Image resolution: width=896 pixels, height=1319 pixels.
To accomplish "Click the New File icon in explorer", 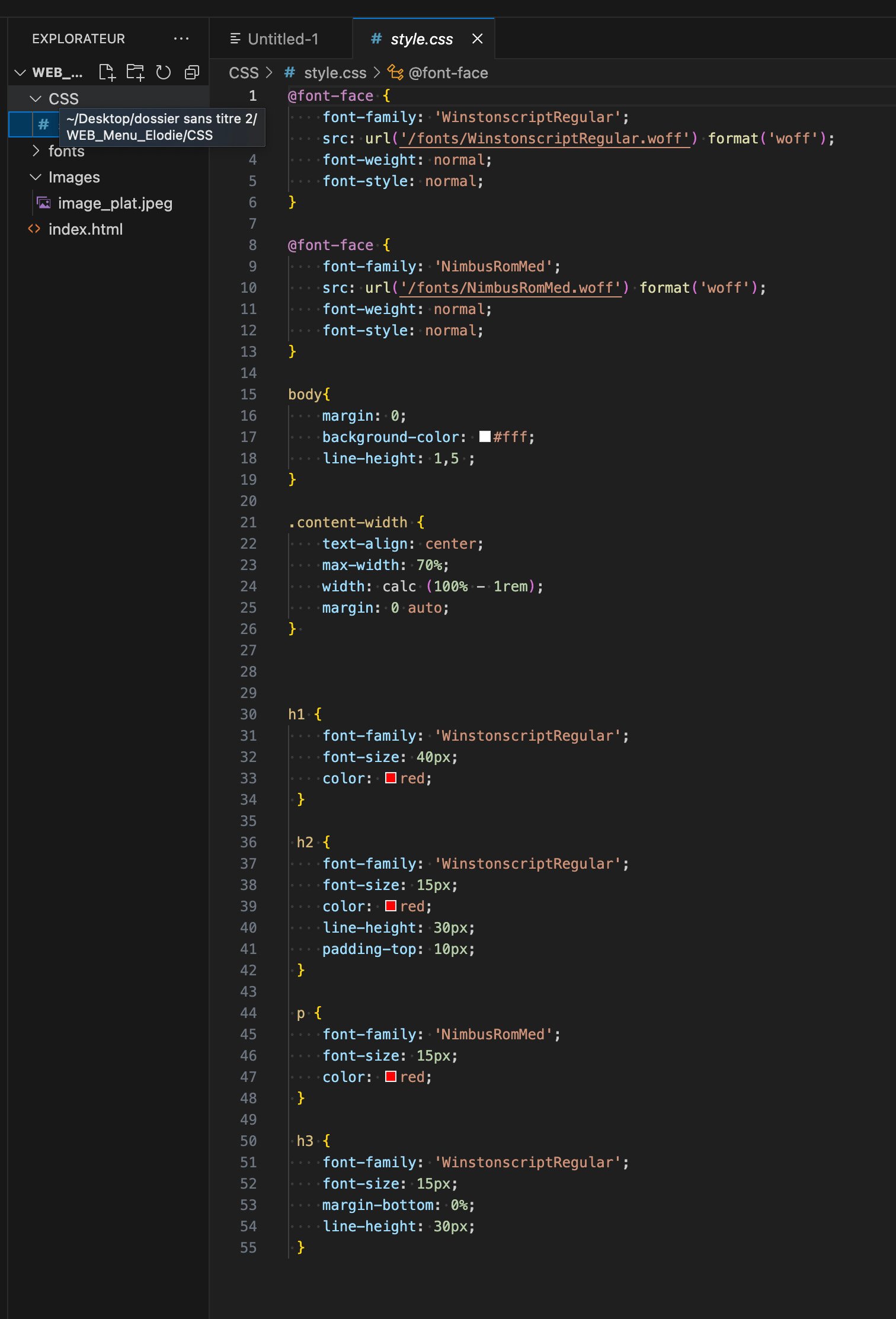I will click(107, 72).
